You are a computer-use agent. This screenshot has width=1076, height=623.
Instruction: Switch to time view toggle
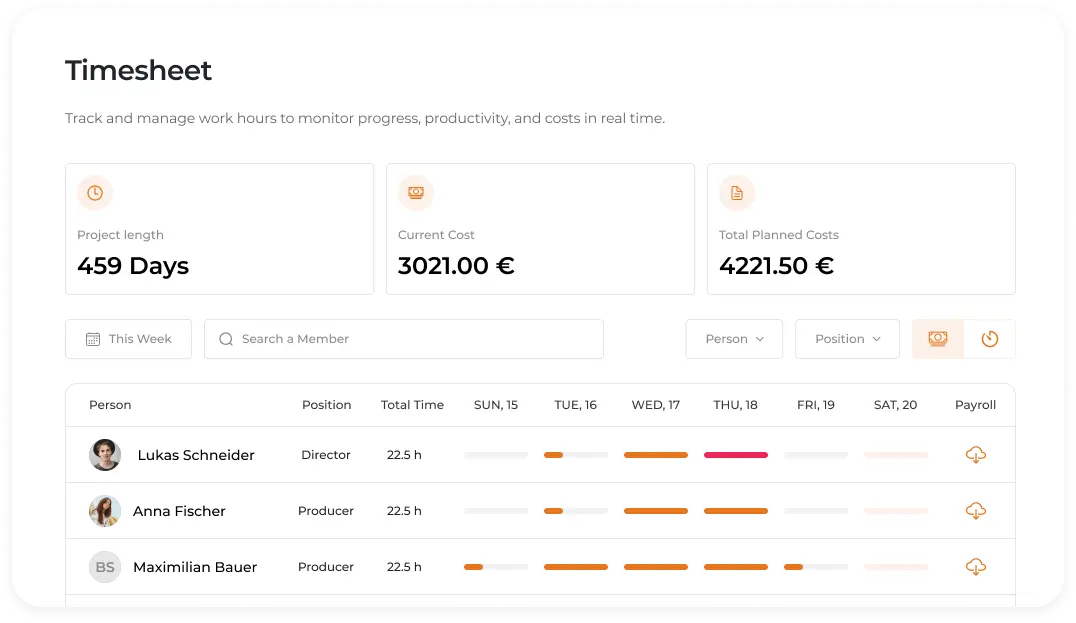pyautogui.click(x=990, y=339)
